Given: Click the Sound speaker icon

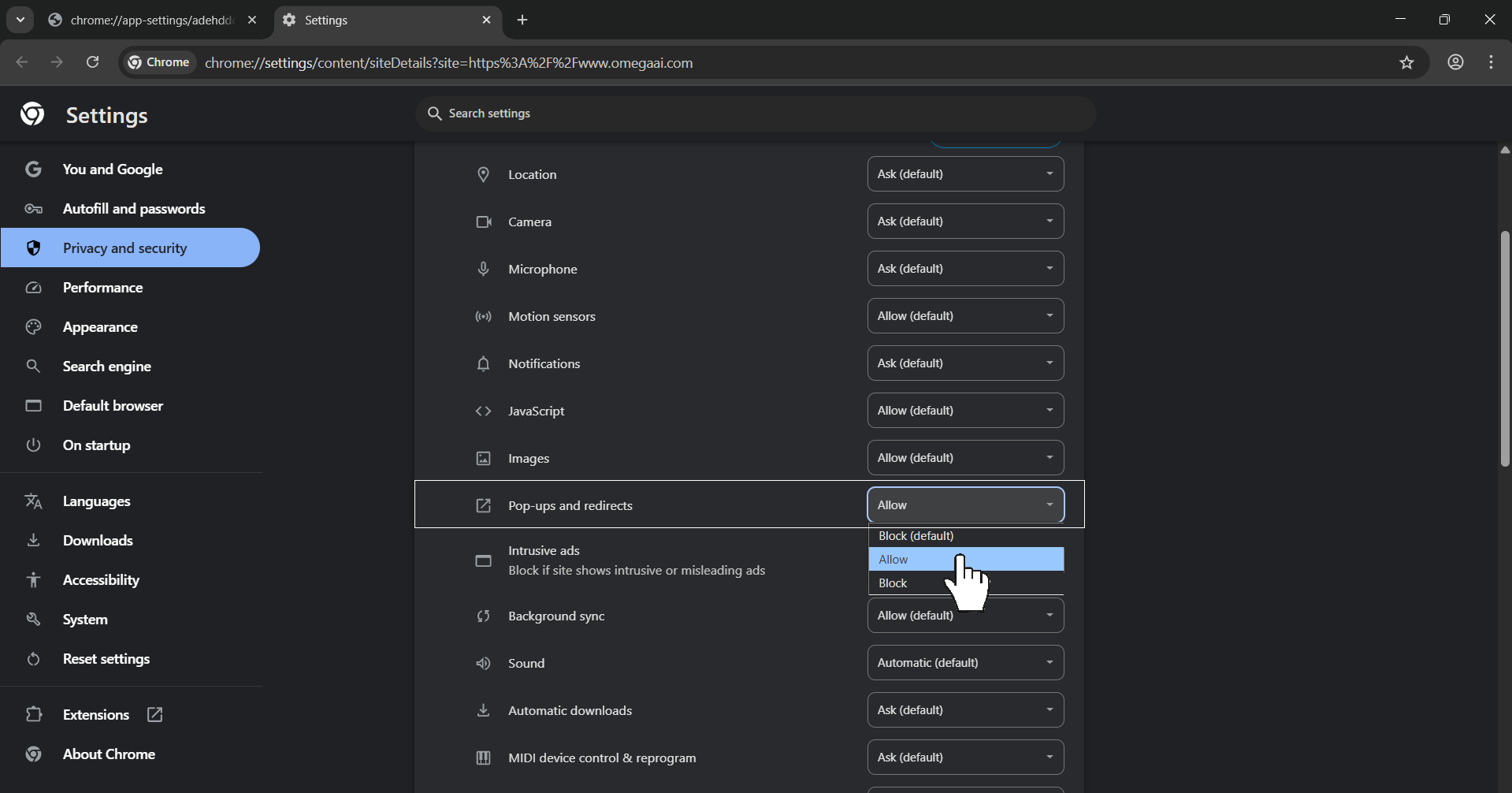Looking at the screenshot, I should (x=483, y=663).
